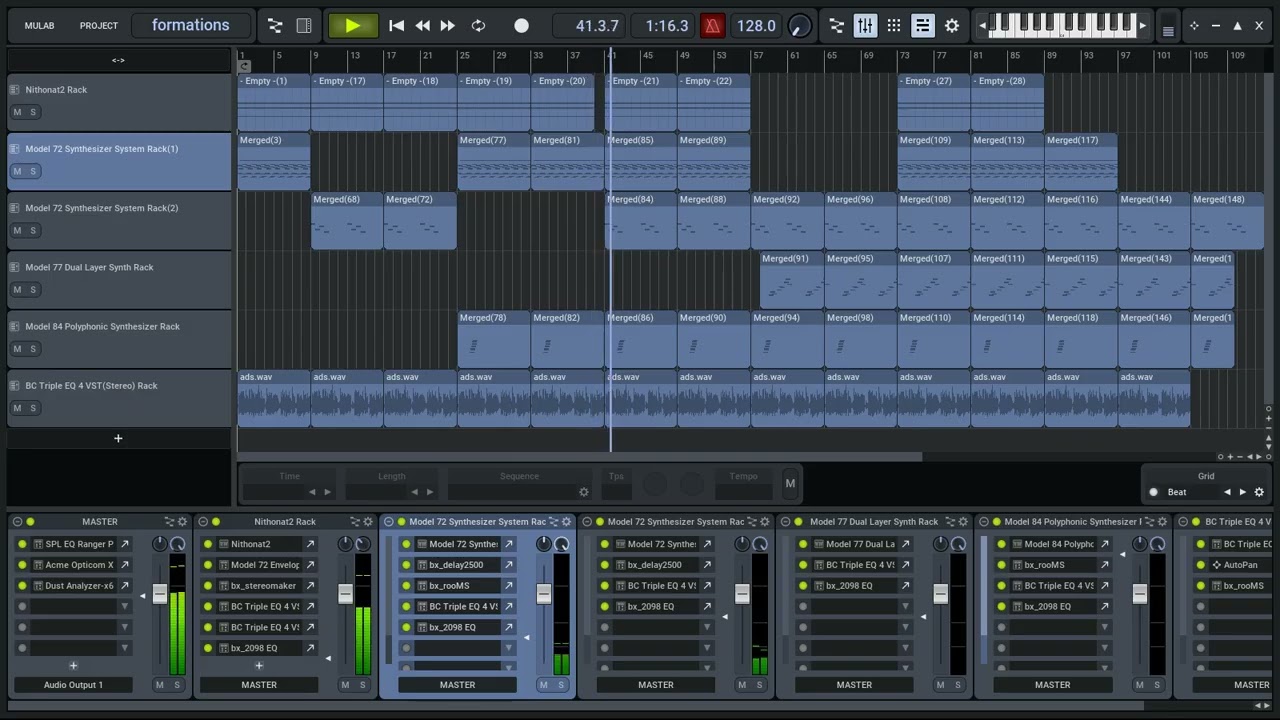Expand second empty MASTER effect slot dropdown
This screenshot has width=1280, height=720.
click(125, 628)
